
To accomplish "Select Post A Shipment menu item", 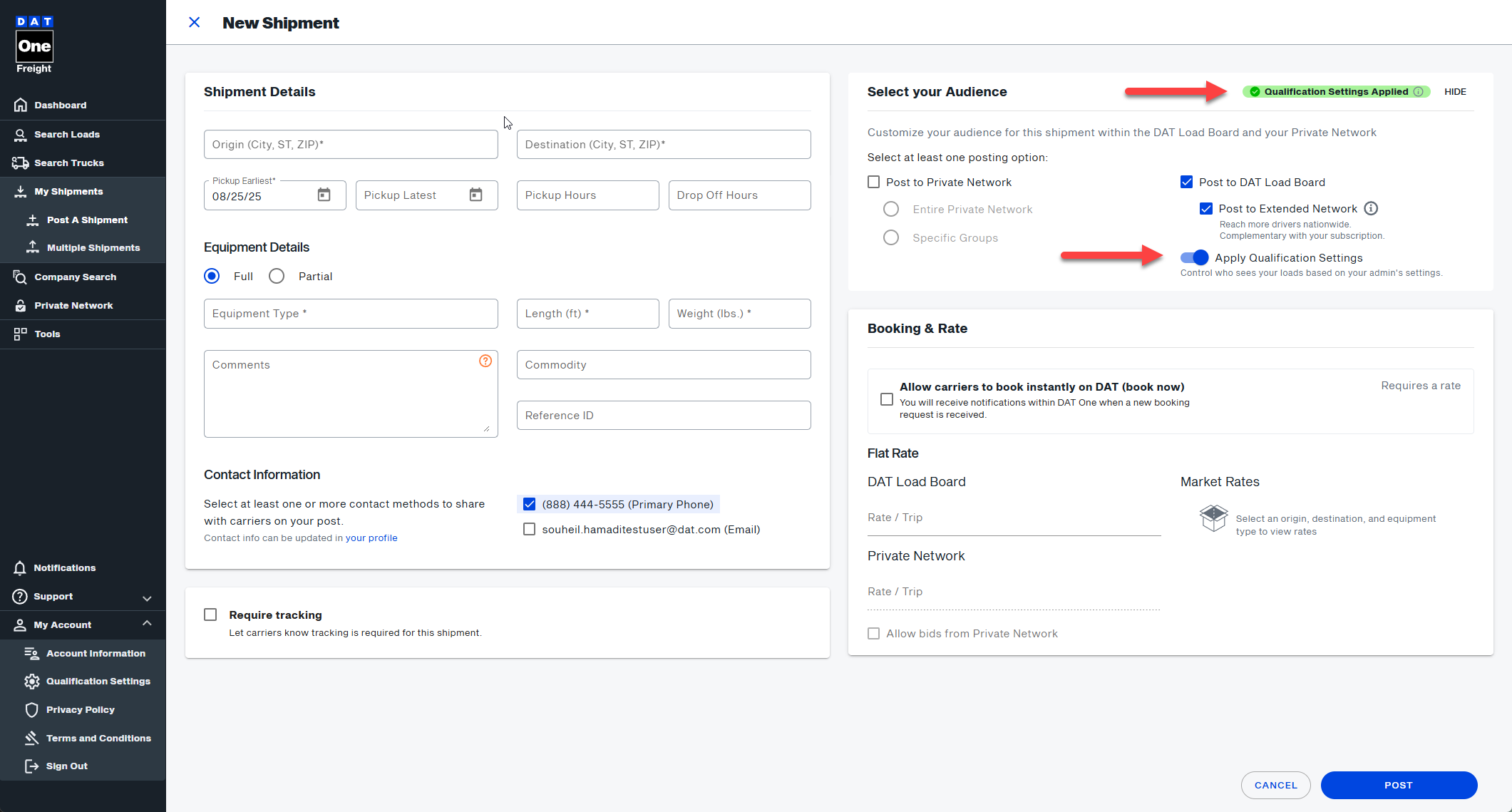I will 83,220.
